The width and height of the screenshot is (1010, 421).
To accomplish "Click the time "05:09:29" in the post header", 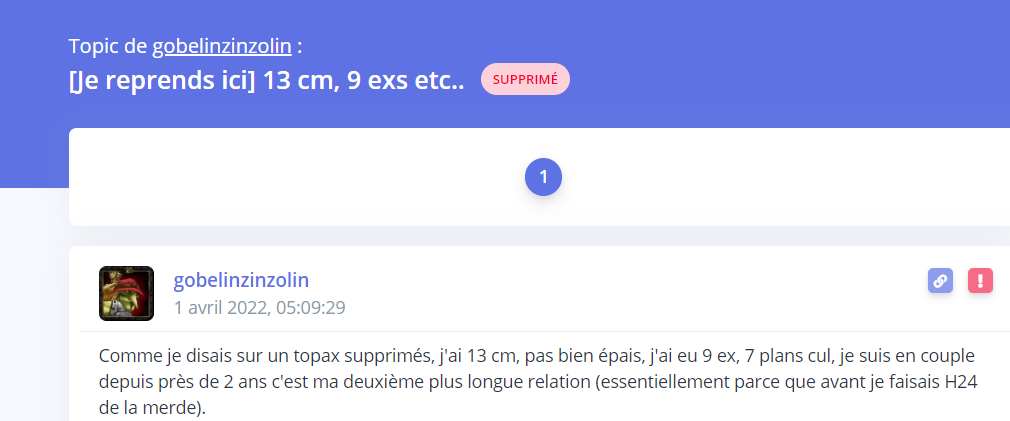I will 308,307.
